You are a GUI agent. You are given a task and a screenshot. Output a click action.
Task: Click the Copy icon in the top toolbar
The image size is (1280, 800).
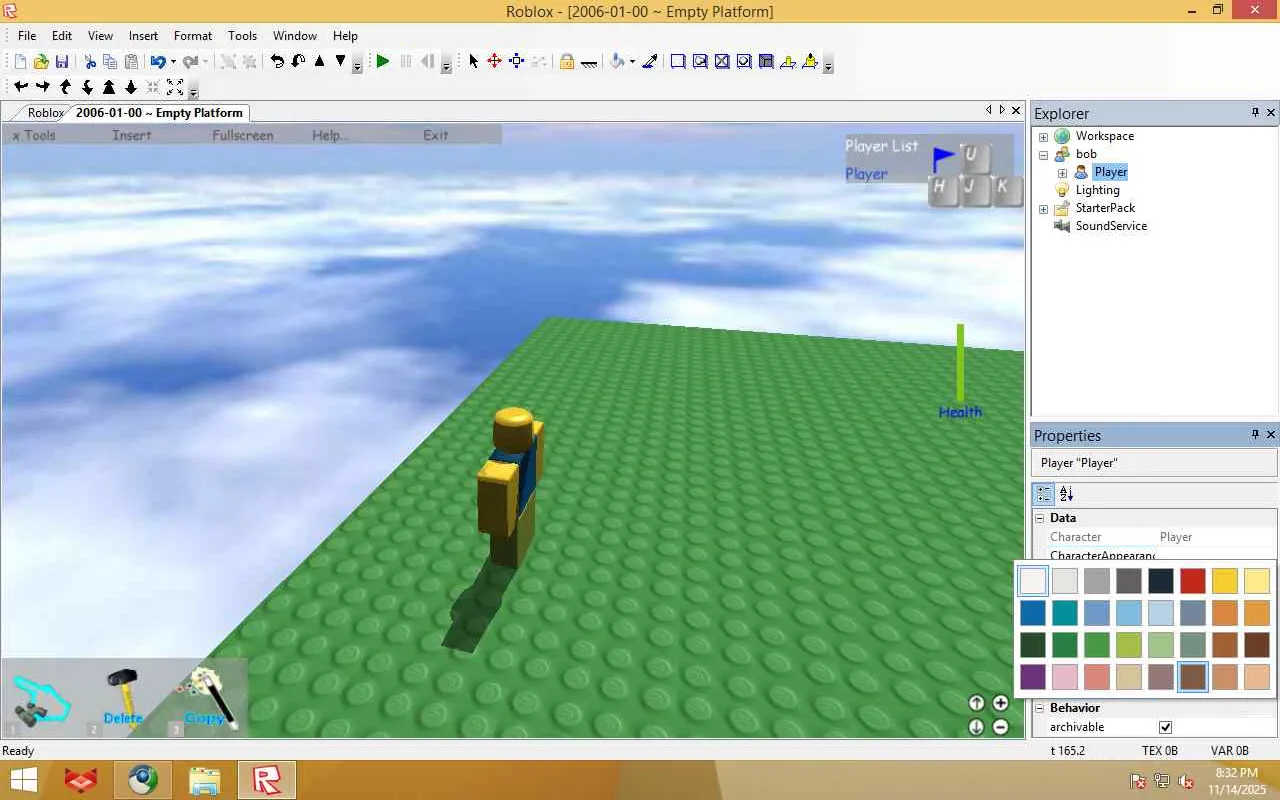(x=110, y=62)
